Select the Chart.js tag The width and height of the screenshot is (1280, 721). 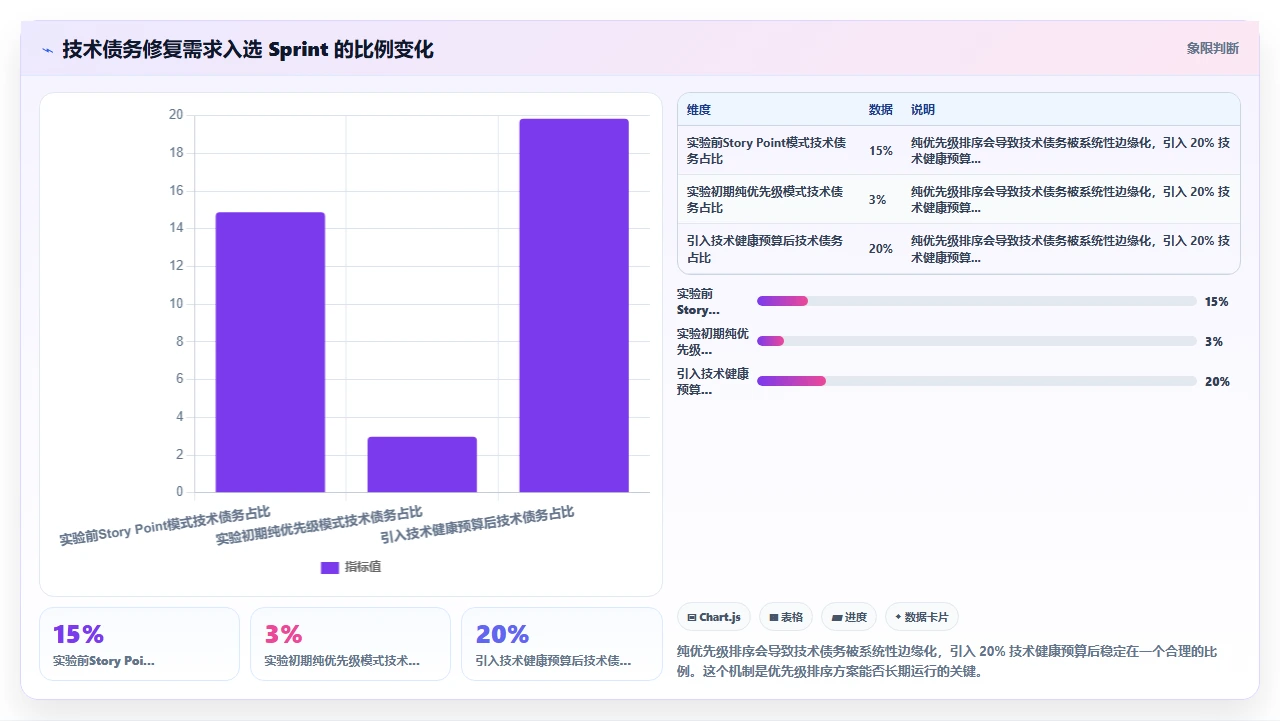pos(714,617)
